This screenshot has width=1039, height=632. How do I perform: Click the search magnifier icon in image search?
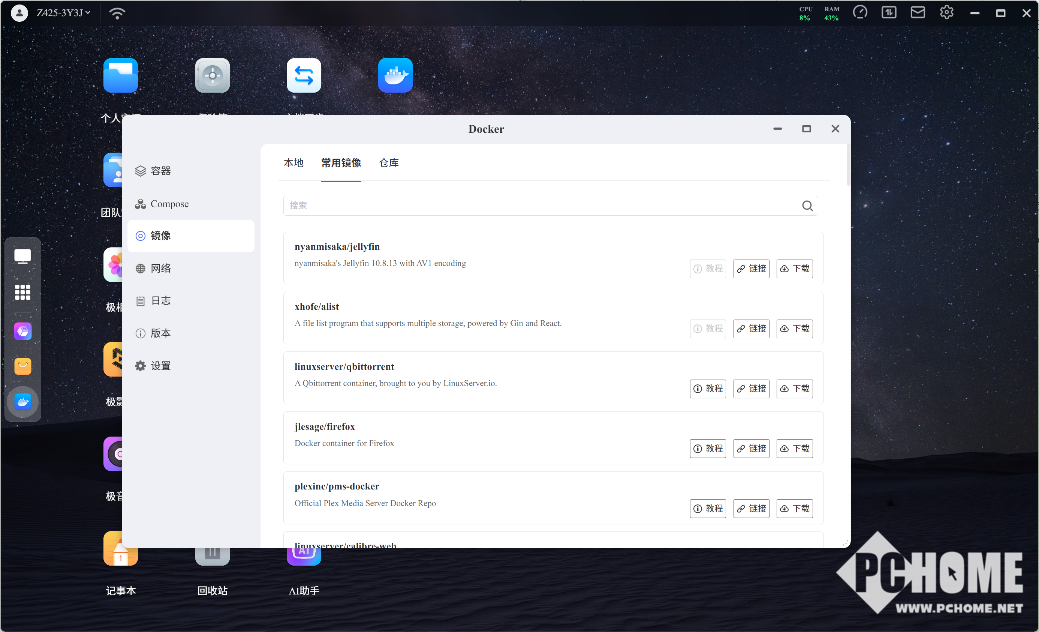coord(807,206)
